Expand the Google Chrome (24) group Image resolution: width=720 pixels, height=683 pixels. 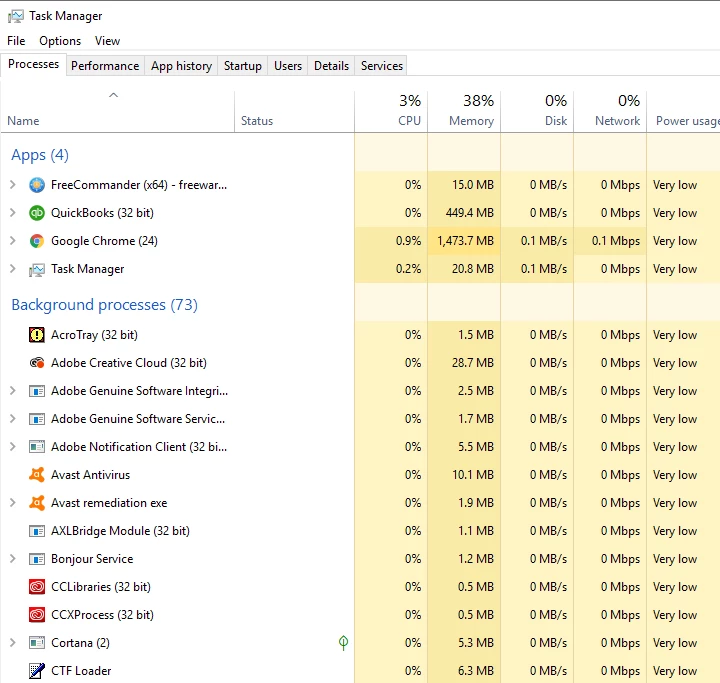[13, 241]
